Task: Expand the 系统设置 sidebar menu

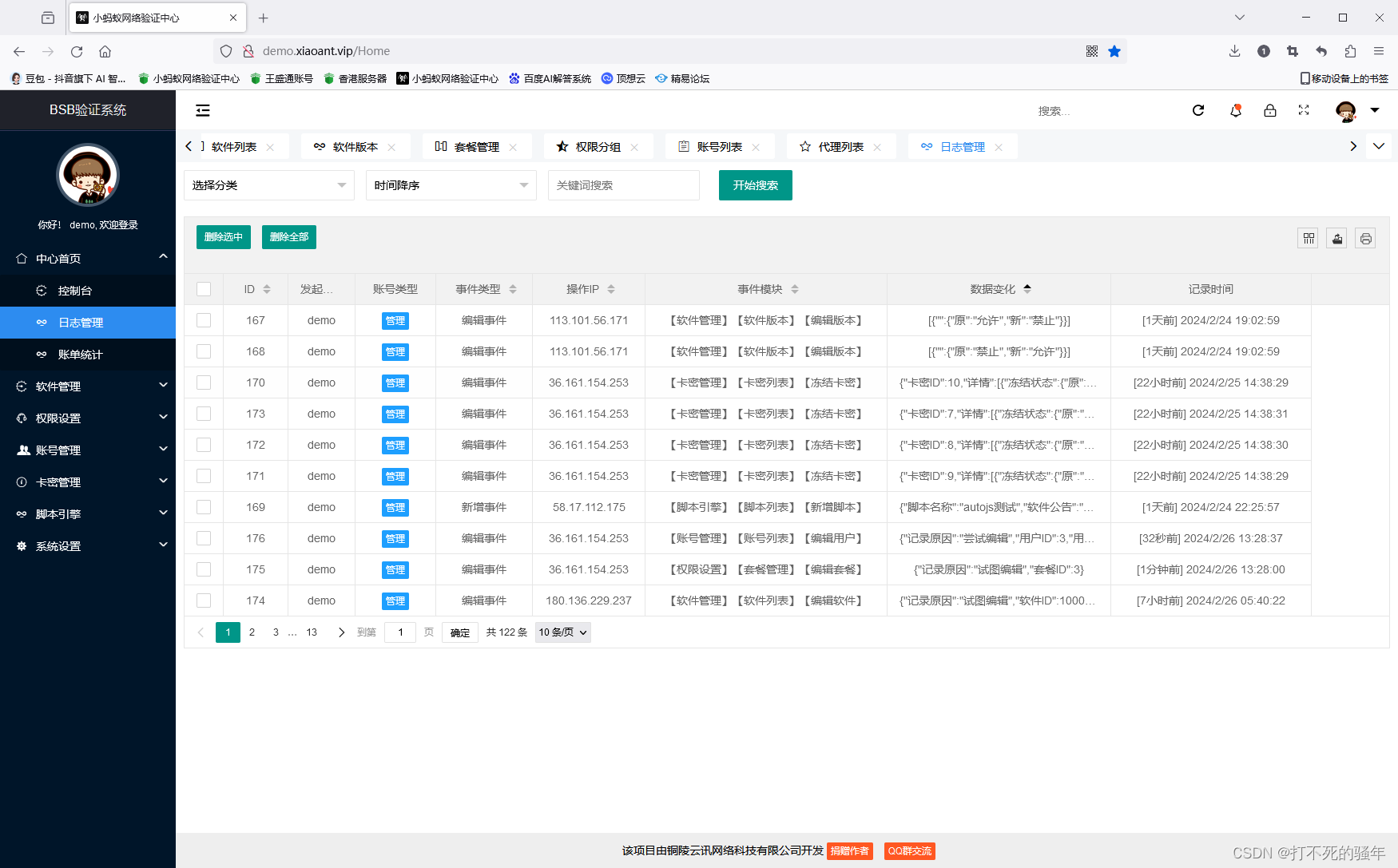Action: [88, 546]
